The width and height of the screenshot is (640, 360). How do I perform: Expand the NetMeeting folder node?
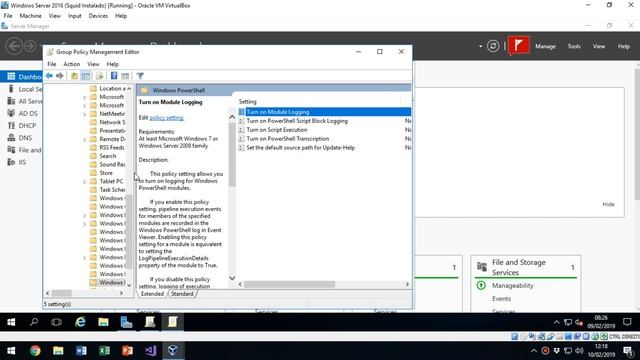pos(84,114)
